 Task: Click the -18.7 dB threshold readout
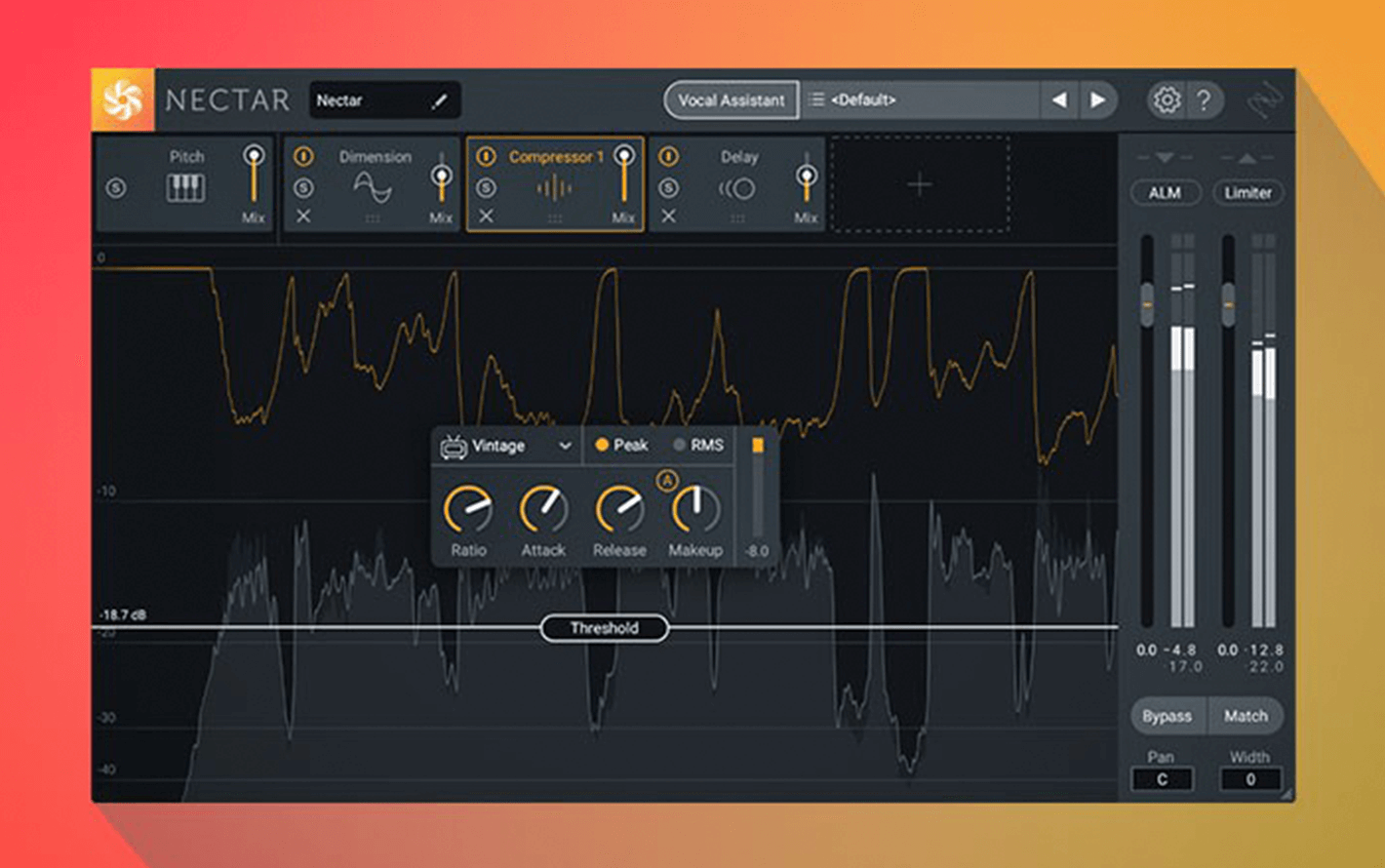click(x=123, y=614)
